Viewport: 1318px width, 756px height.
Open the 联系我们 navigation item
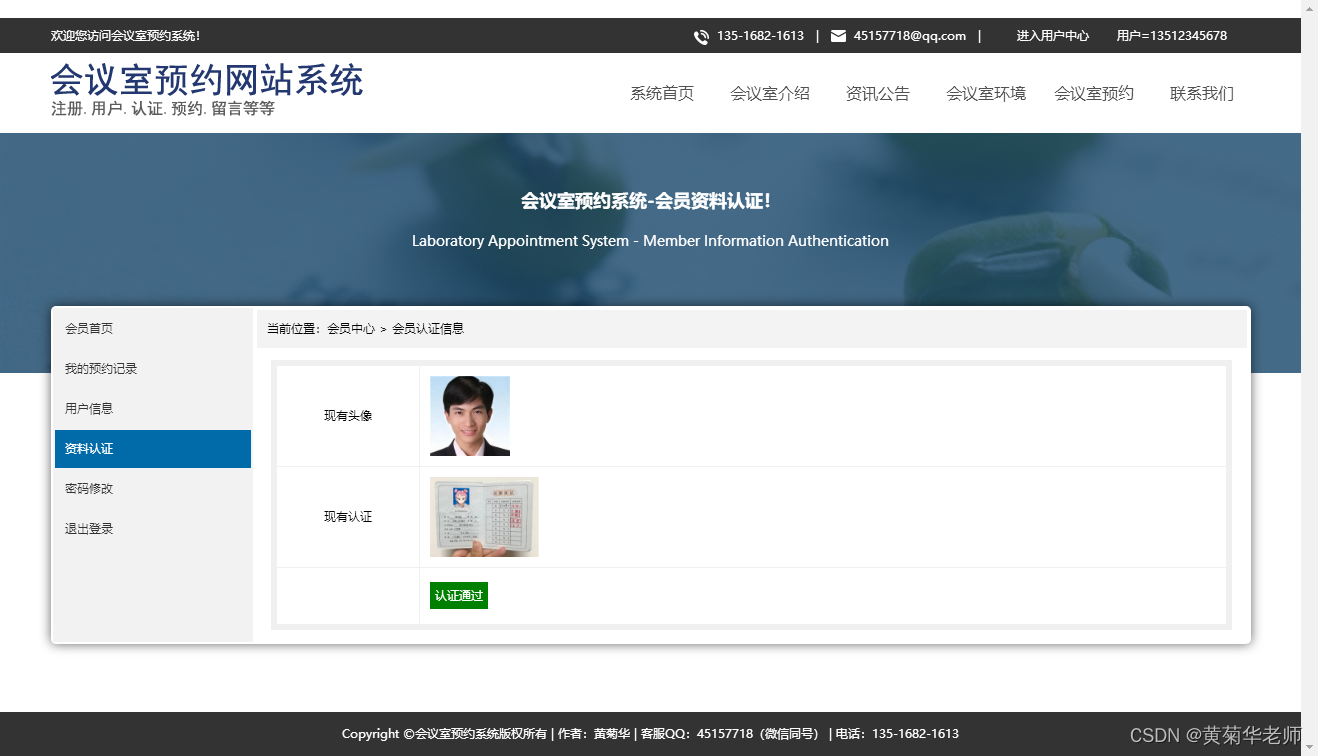[1201, 93]
